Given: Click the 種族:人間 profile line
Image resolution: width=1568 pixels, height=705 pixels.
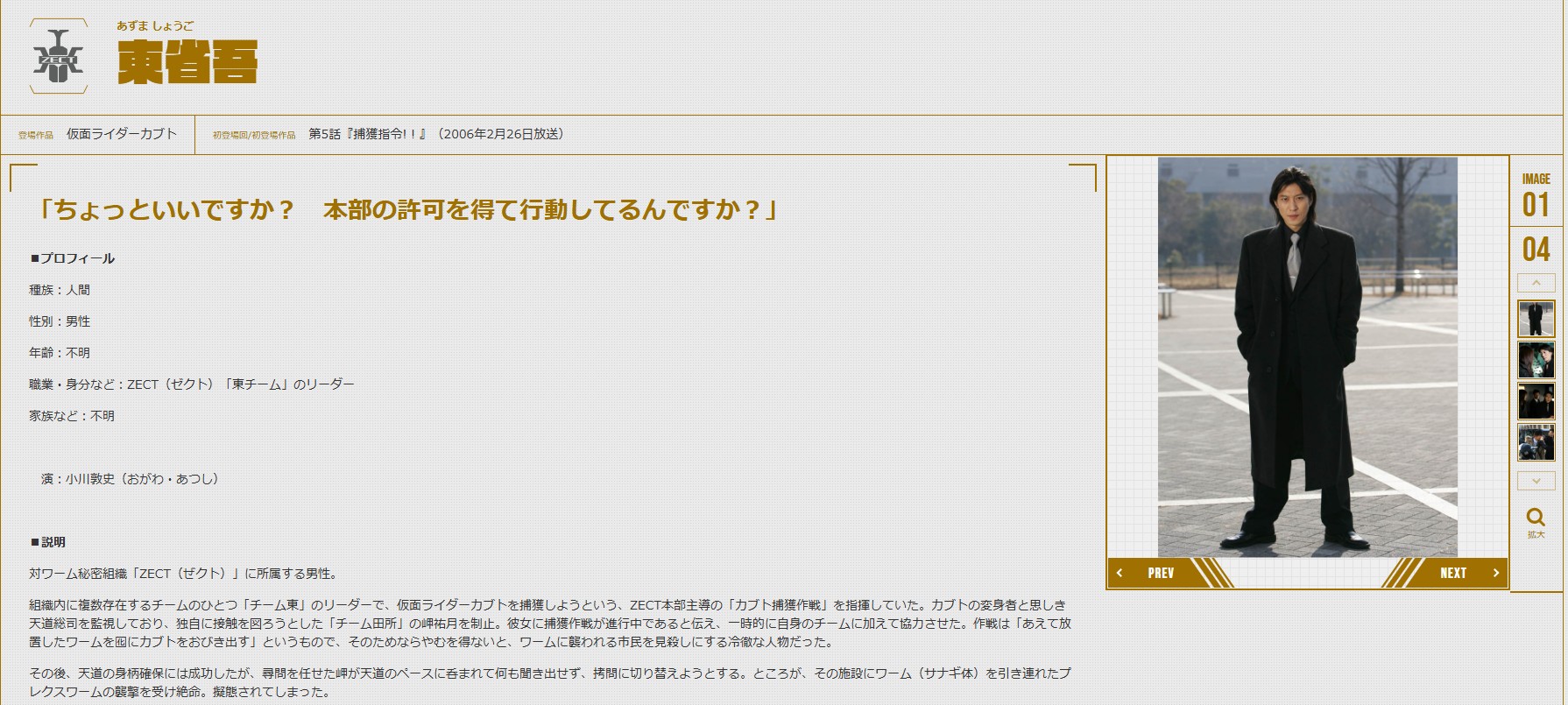Looking at the screenshot, I should (60, 290).
